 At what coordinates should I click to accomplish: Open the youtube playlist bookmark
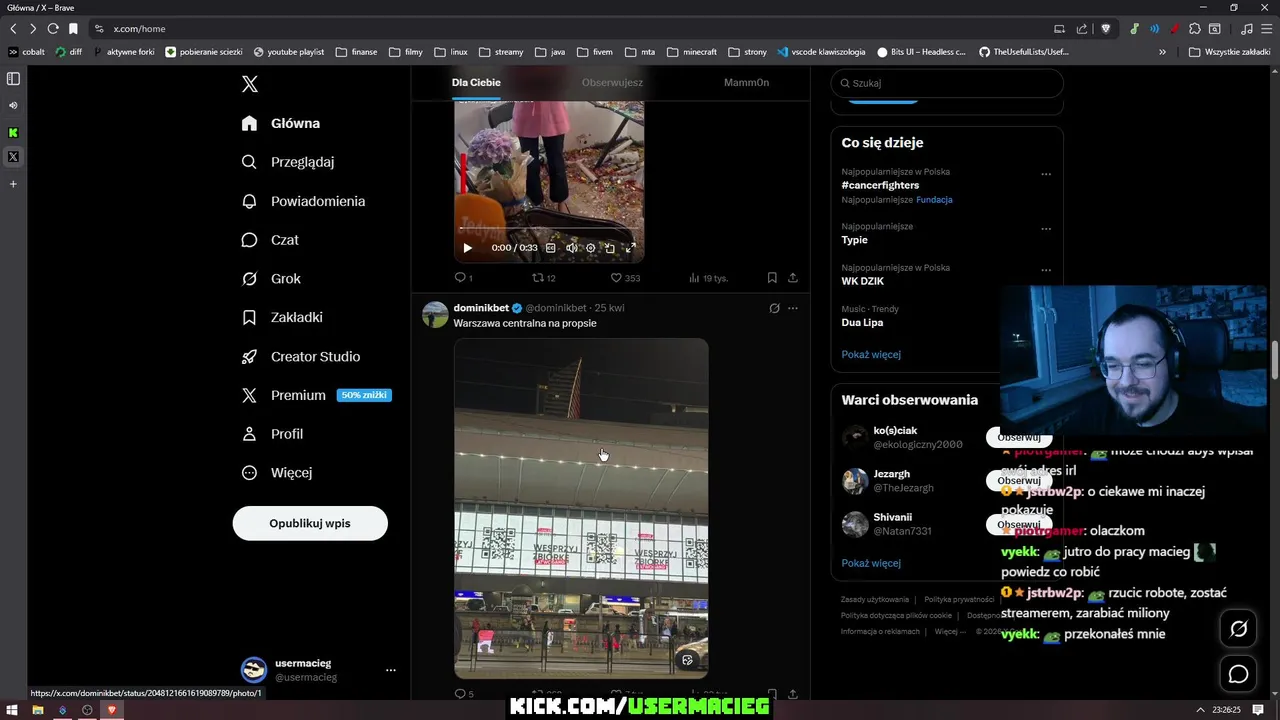289,52
